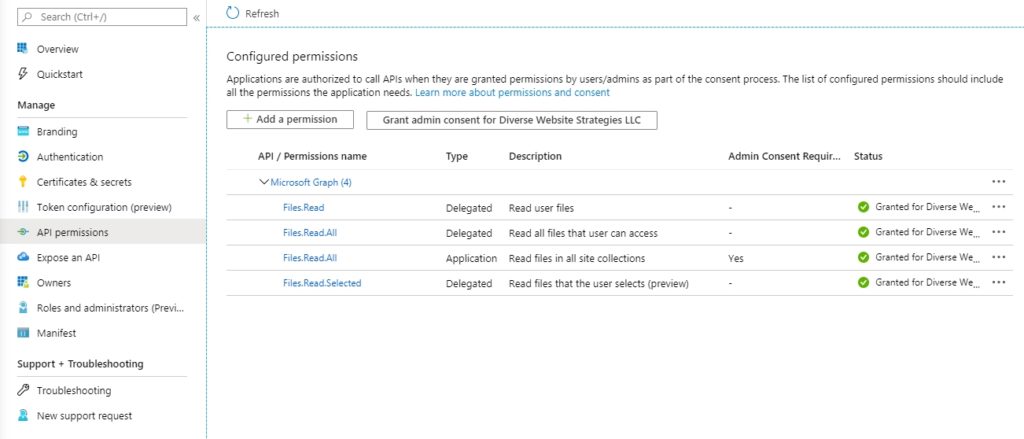Open ellipsis menu for delegated Files.Read.All row
The width and height of the screenshot is (1024, 439).
(x=998, y=232)
